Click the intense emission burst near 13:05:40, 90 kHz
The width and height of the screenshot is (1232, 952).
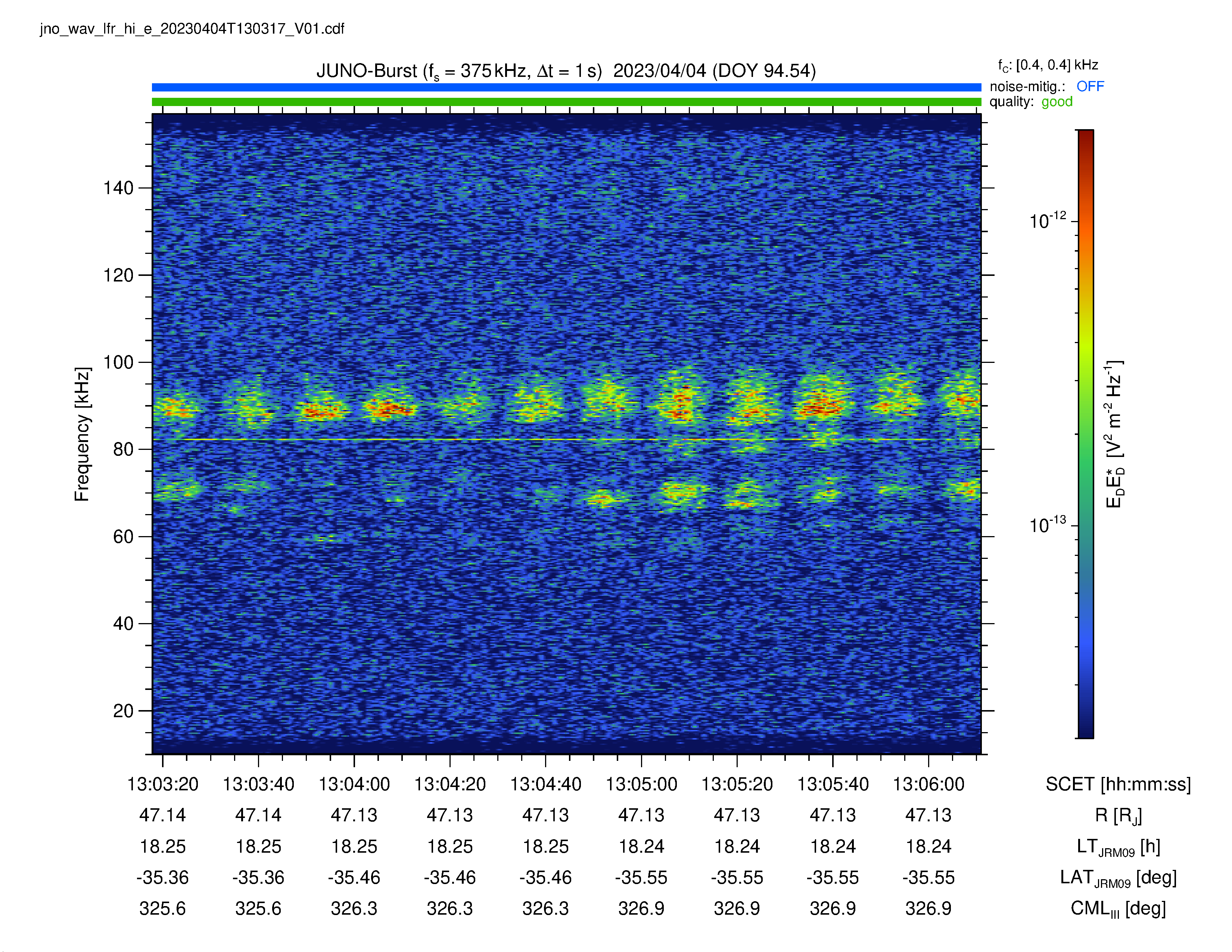coord(822,403)
